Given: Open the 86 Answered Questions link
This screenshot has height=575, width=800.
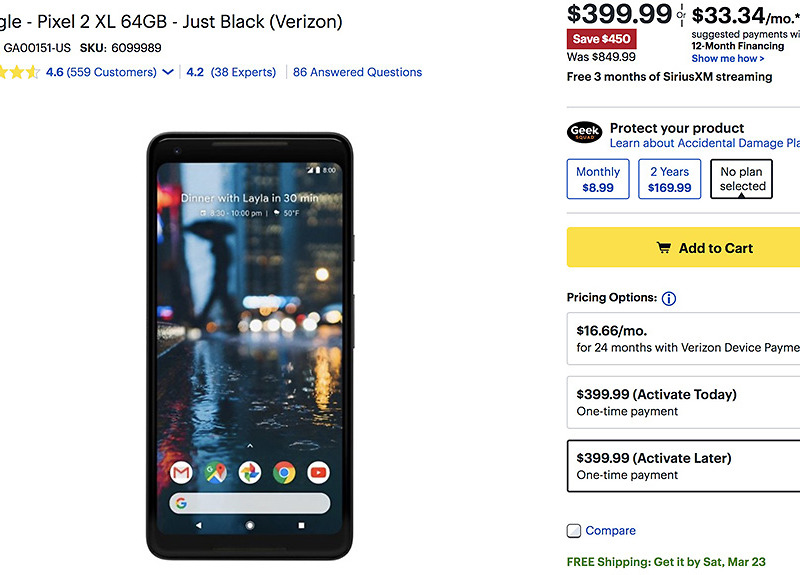Looking at the screenshot, I should click(357, 72).
